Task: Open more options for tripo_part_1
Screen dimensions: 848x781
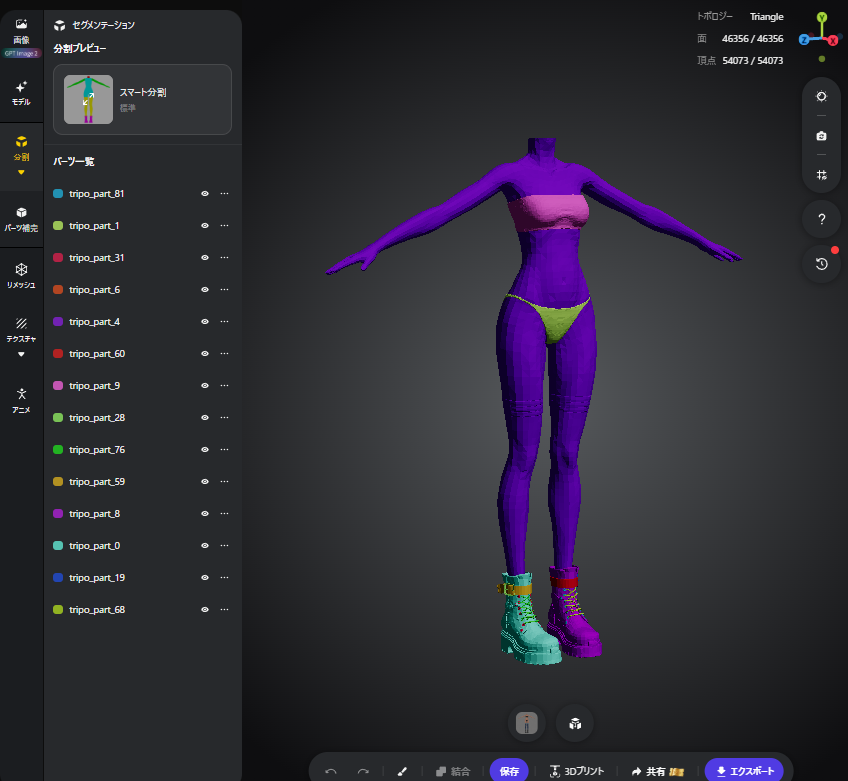Action: click(224, 226)
